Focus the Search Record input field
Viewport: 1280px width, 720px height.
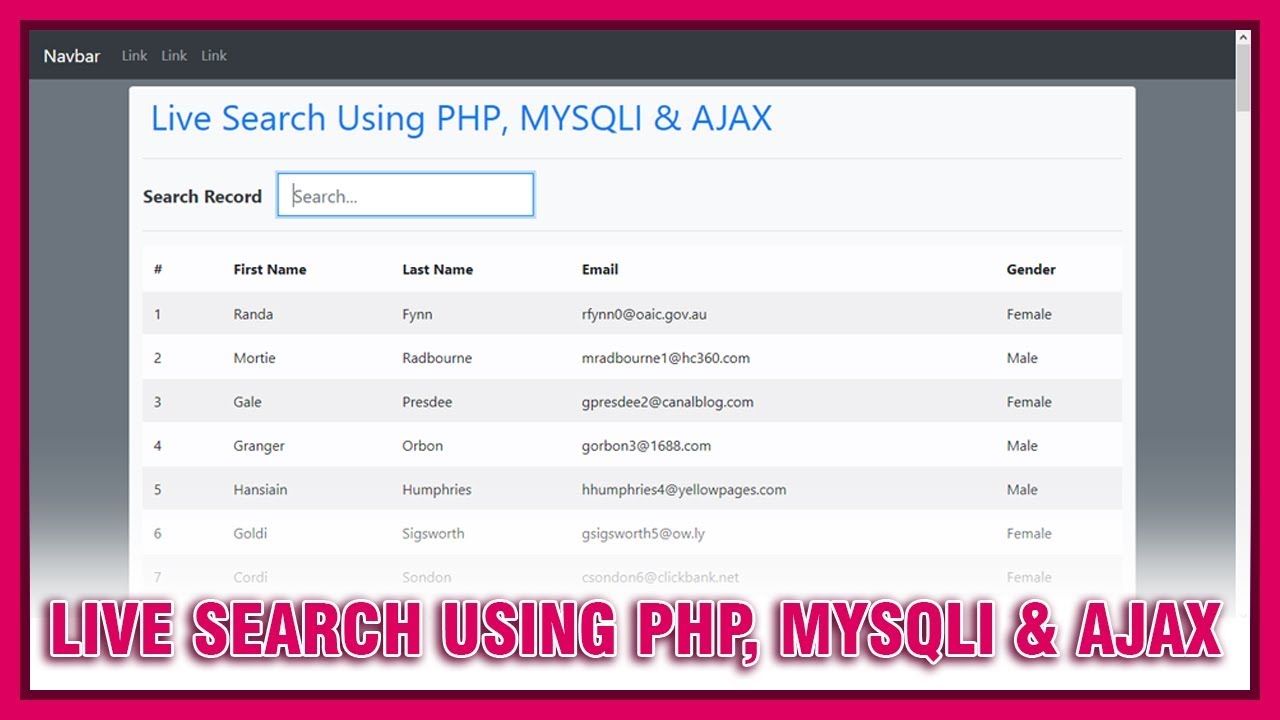(406, 195)
